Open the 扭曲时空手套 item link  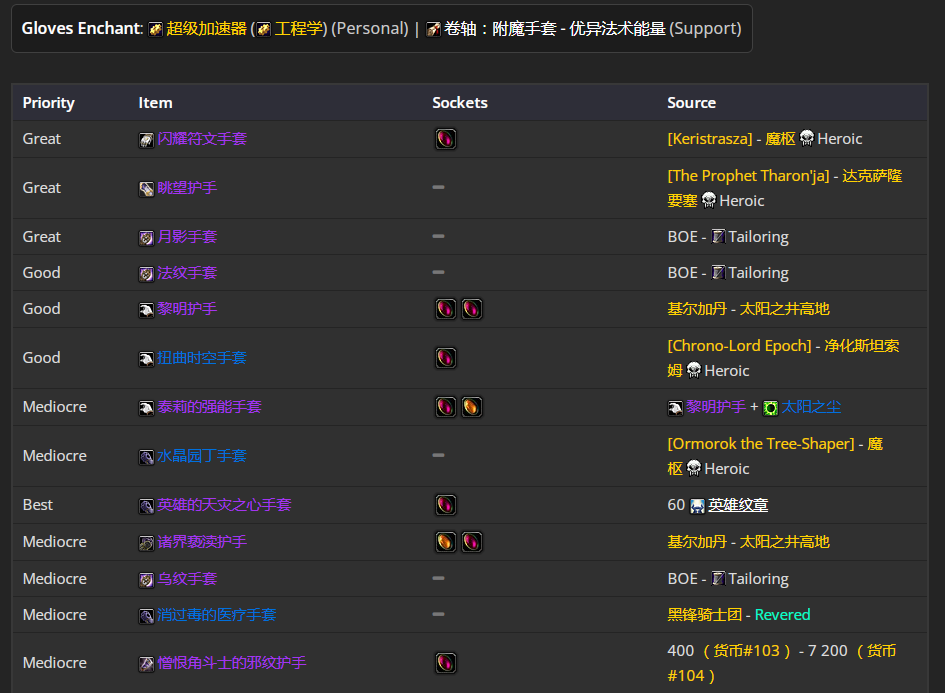click(202, 358)
